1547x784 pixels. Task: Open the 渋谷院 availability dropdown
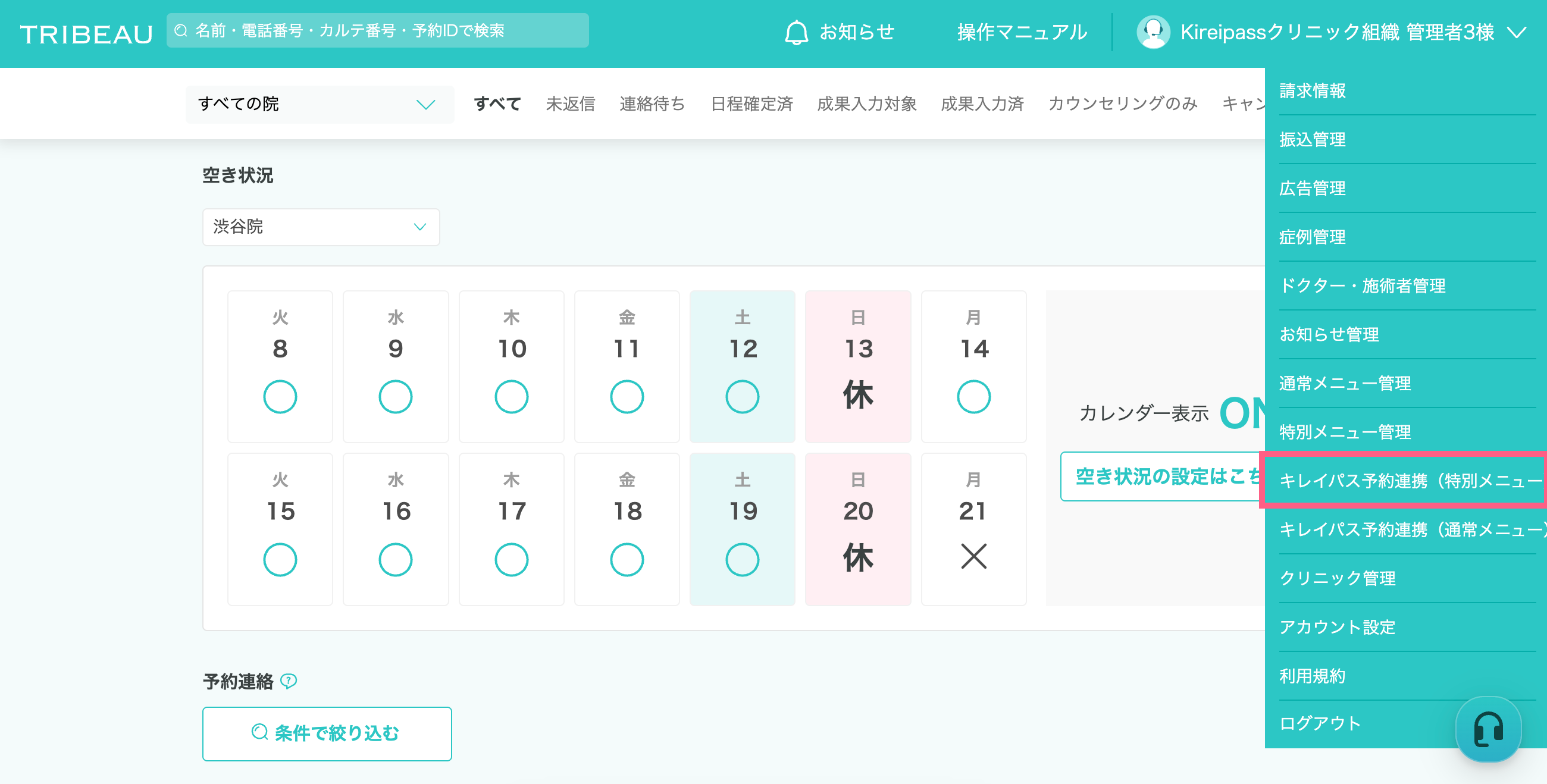tap(321, 227)
